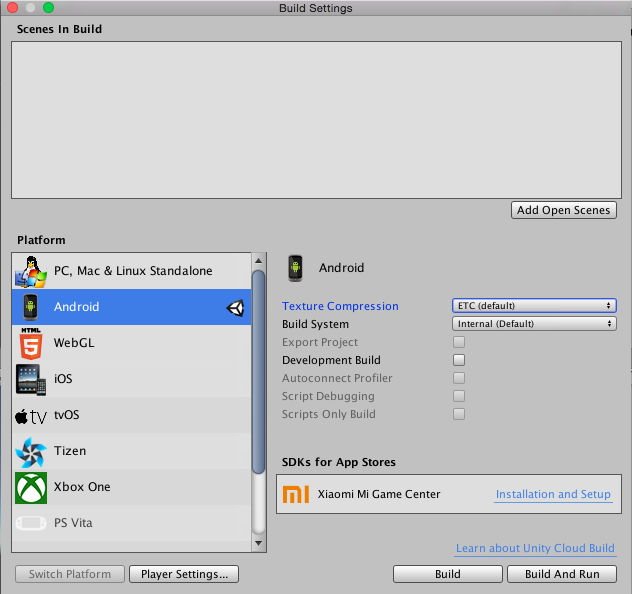Image resolution: width=632 pixels, height=594 pixels.
Task: Pick the Tizen pinwheel icon
Action: coord(31,452)
